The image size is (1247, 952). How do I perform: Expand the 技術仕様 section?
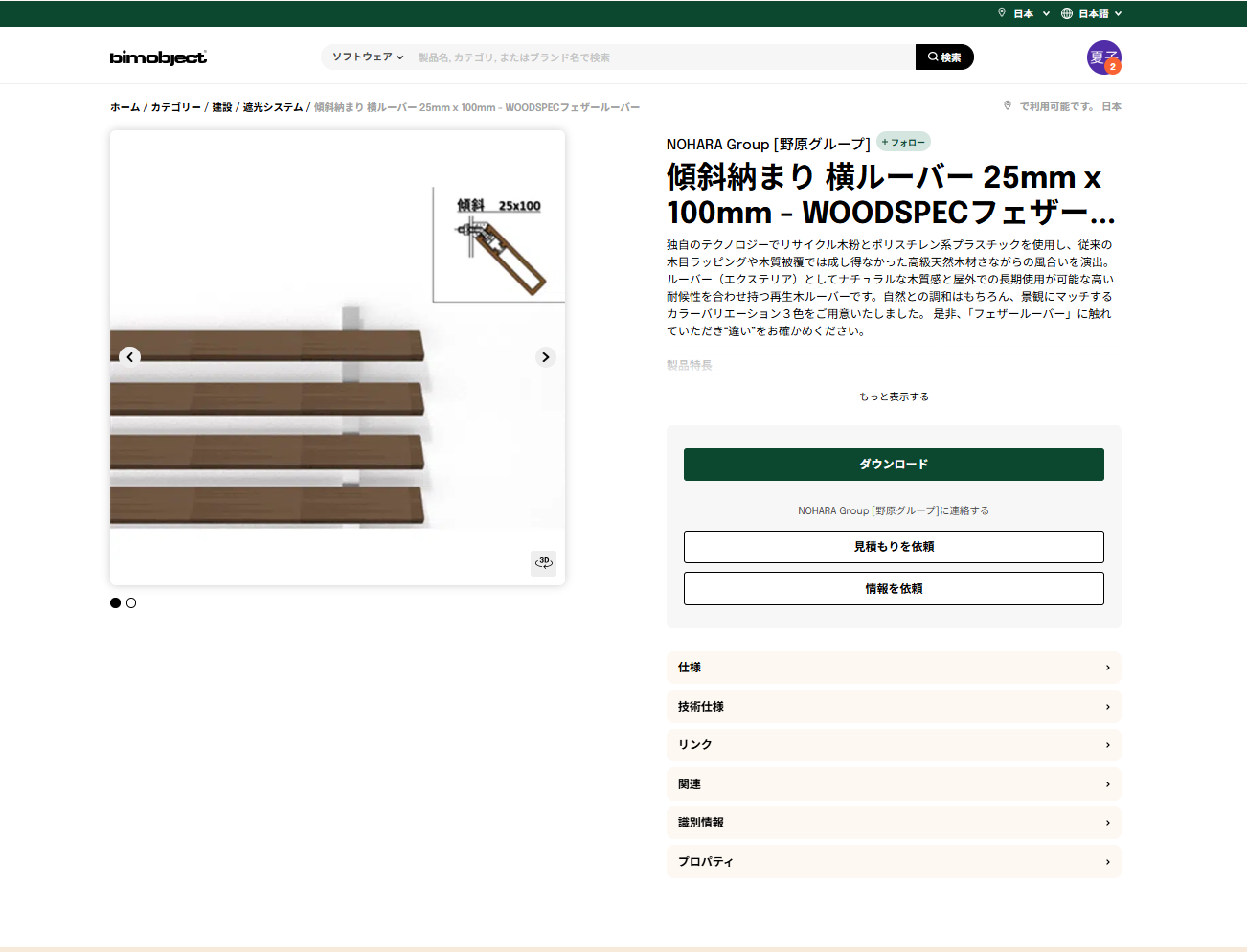click(x=893, y=707)
